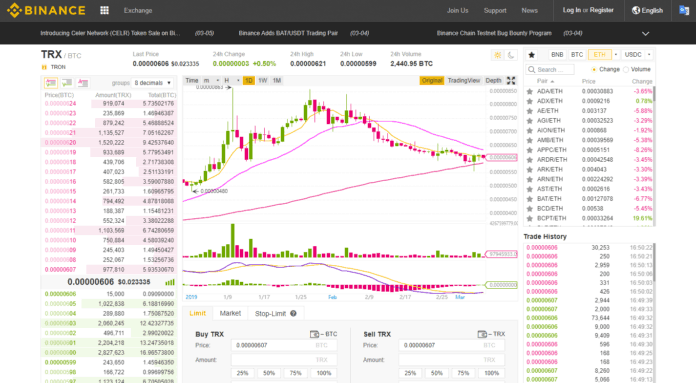696x383 pixels.
Task: Switch to the ETH market tab
Action: point(600,55)
